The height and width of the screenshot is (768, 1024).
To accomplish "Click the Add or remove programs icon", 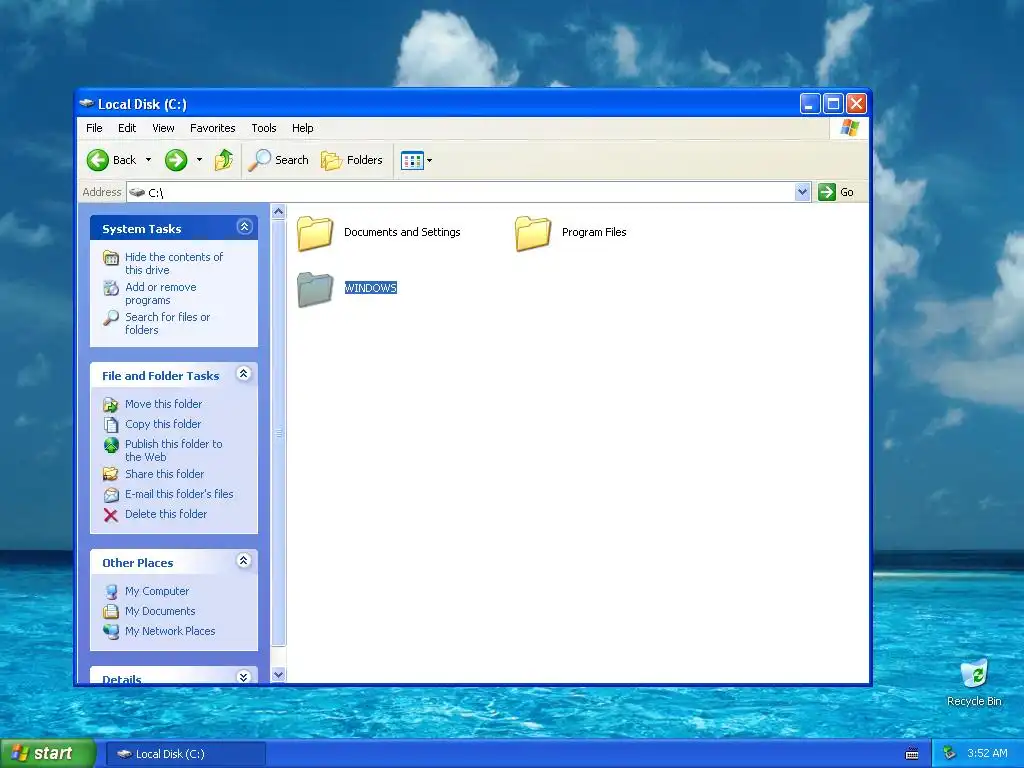I will [111, 288].
